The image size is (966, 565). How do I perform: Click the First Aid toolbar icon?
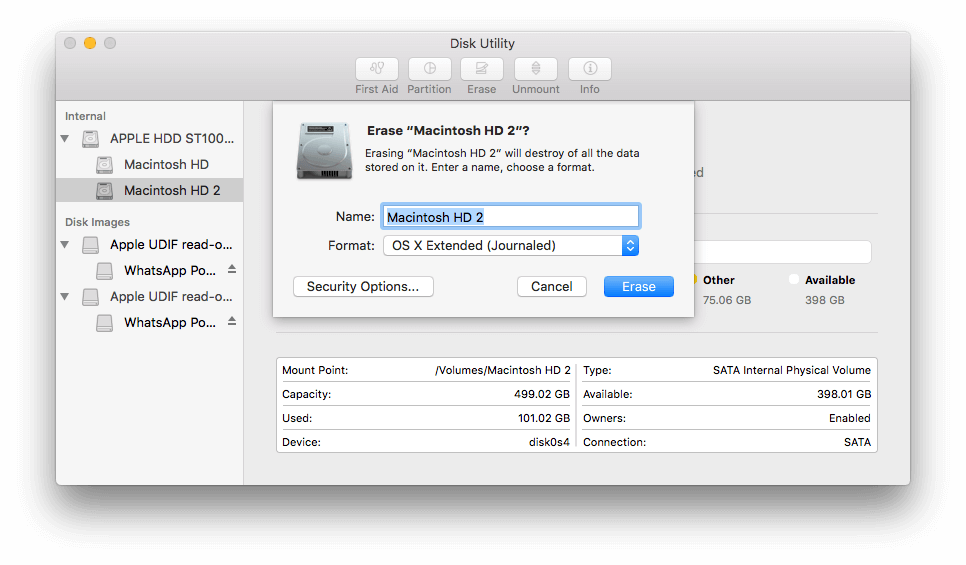[x=376, y=69]
